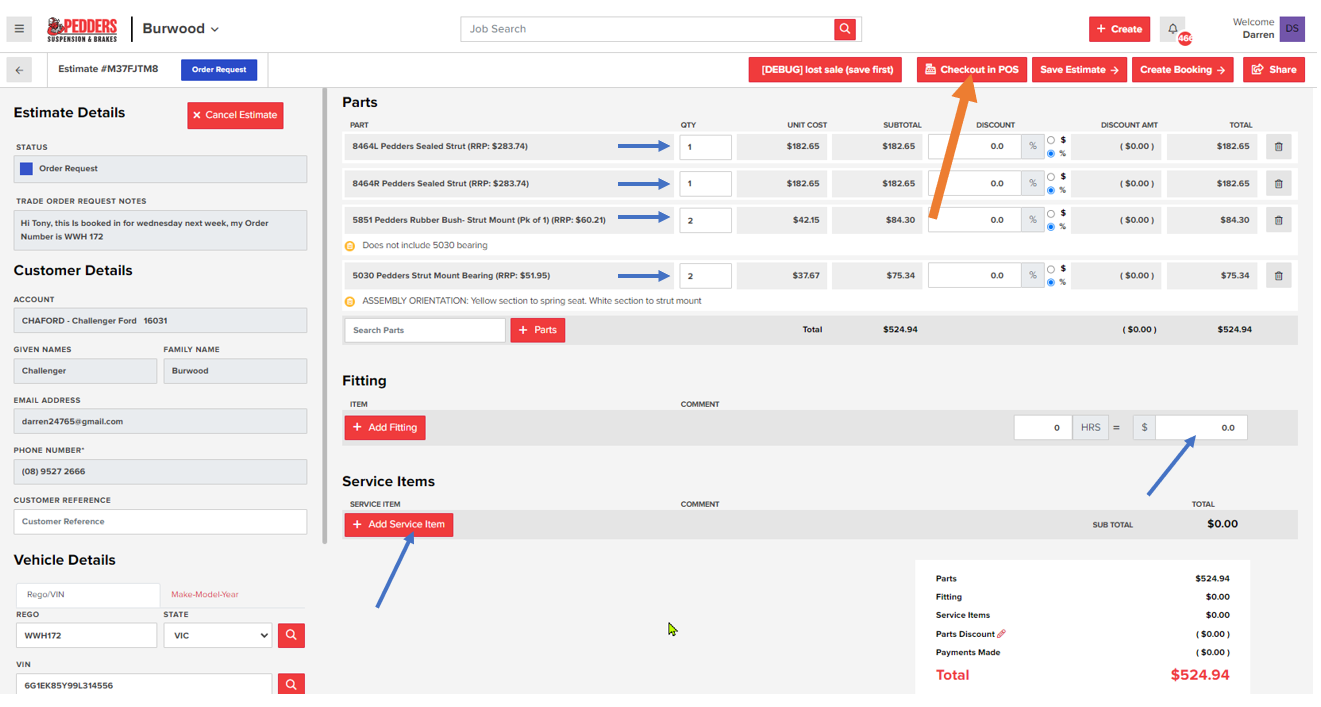Edit Parts Discount pencil icon
Screen dimensions: 1321x707
(x=1001, y=633)
